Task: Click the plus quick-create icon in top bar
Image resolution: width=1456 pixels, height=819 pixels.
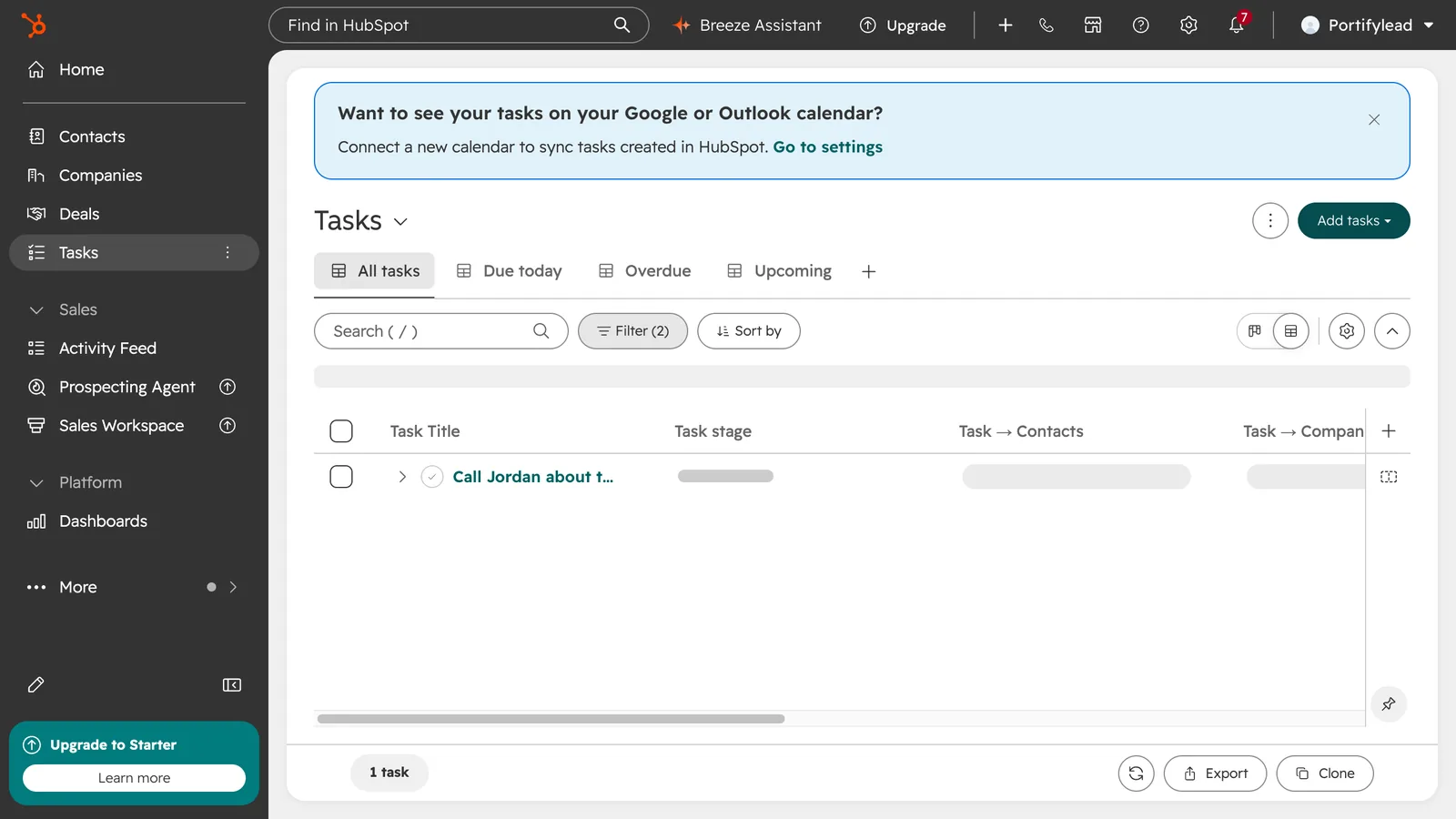Action: (1005, 25)
